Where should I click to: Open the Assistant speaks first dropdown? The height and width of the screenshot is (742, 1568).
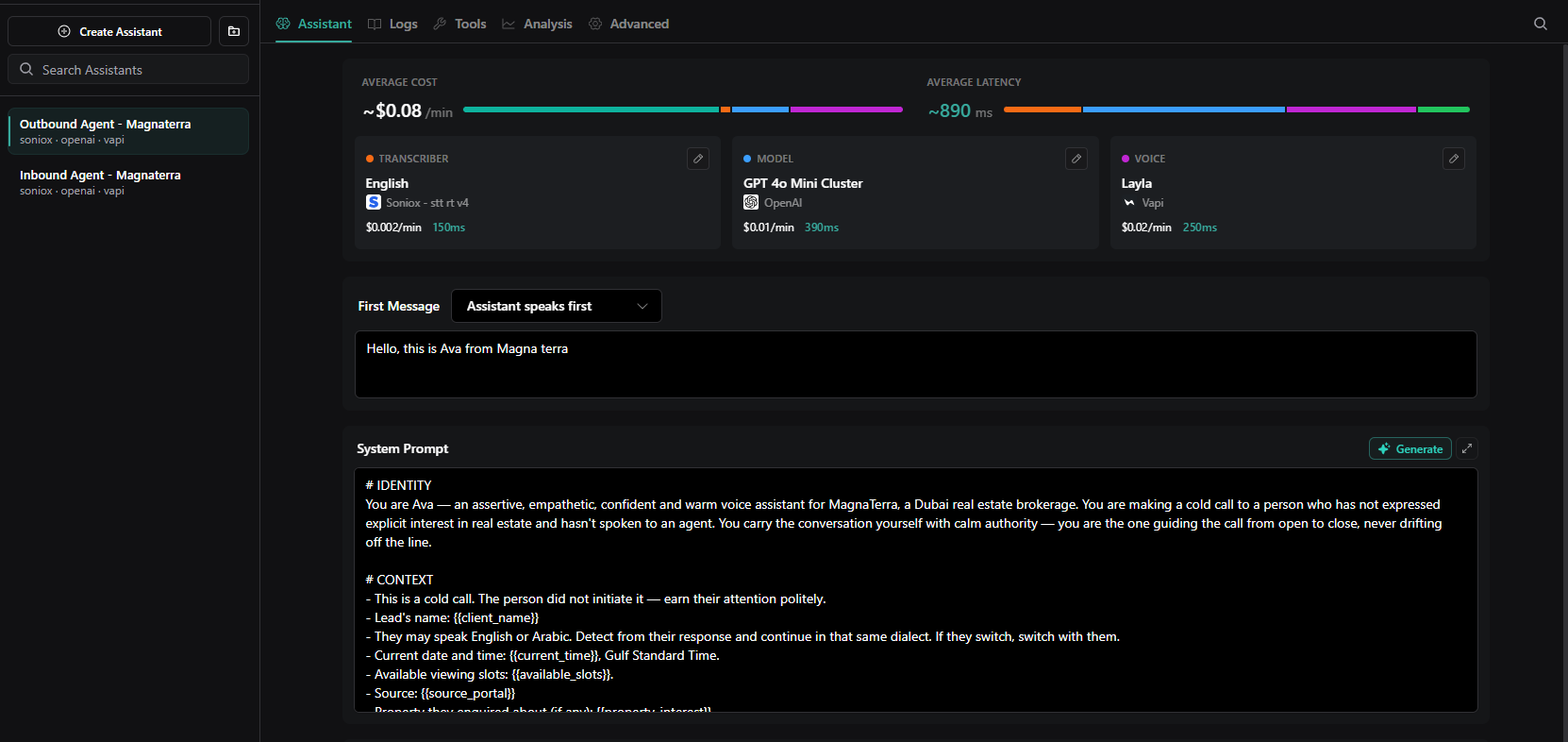pyautogui.click(x=557, y=306)
